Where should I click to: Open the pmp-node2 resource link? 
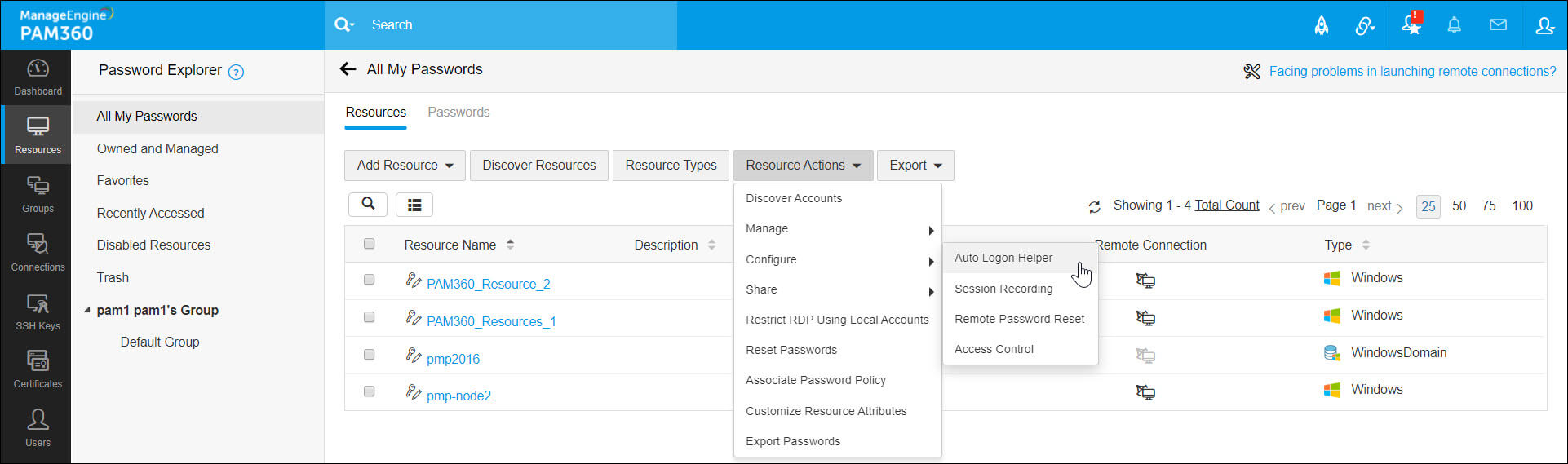coord(458,396)
